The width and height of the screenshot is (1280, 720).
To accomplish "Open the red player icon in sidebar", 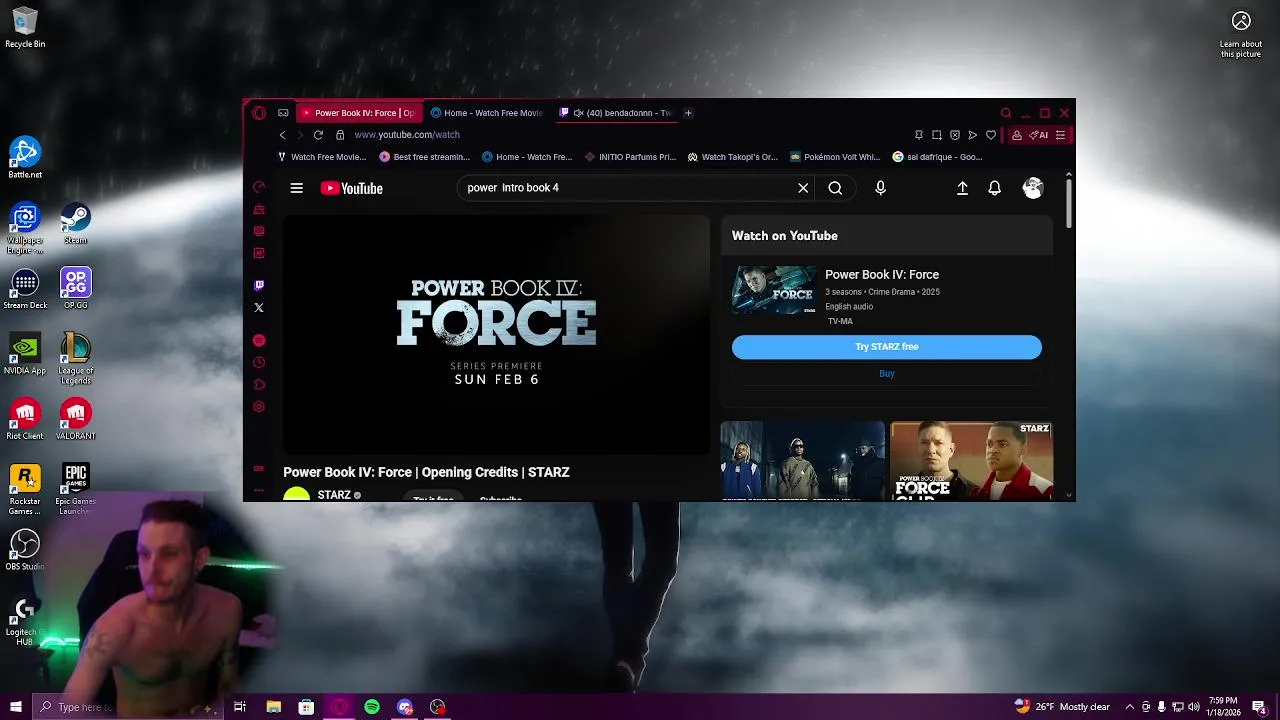I will pyautogui.click(x=259, y=340).
